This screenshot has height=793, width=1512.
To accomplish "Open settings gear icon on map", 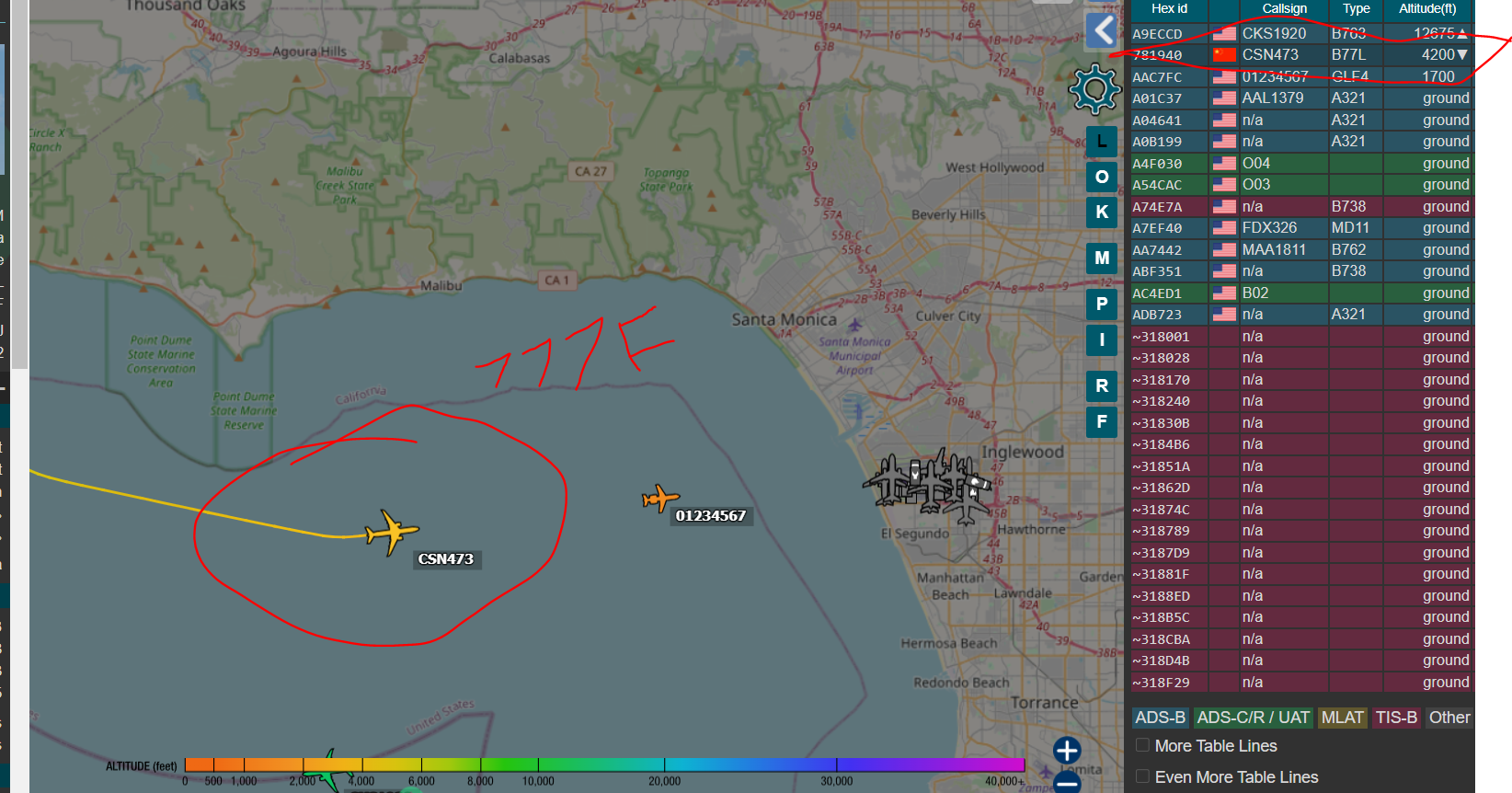I will [x=1094, y=89].
